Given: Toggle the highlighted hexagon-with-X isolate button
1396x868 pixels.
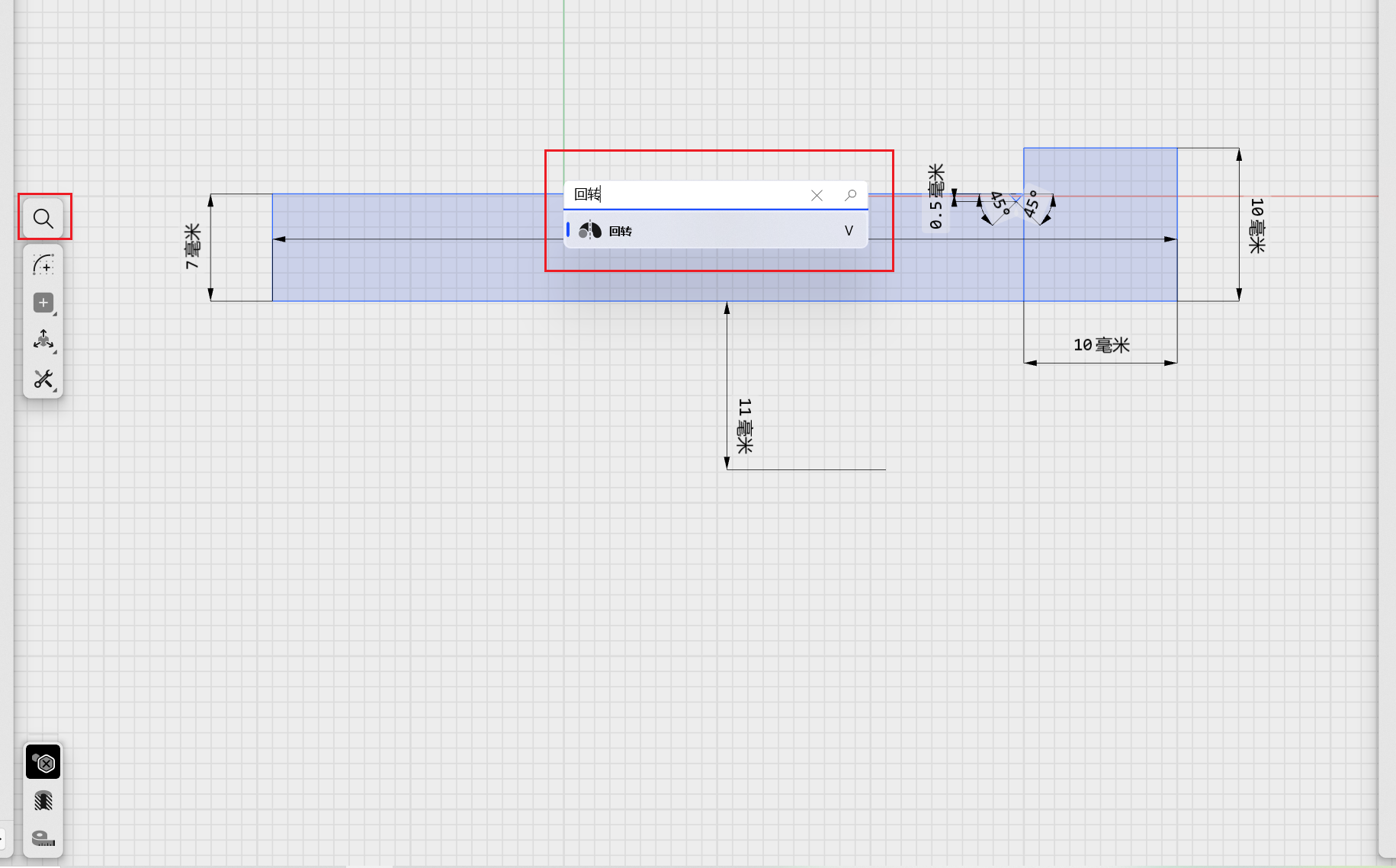Looking at the screenshot, I should 43,762.
